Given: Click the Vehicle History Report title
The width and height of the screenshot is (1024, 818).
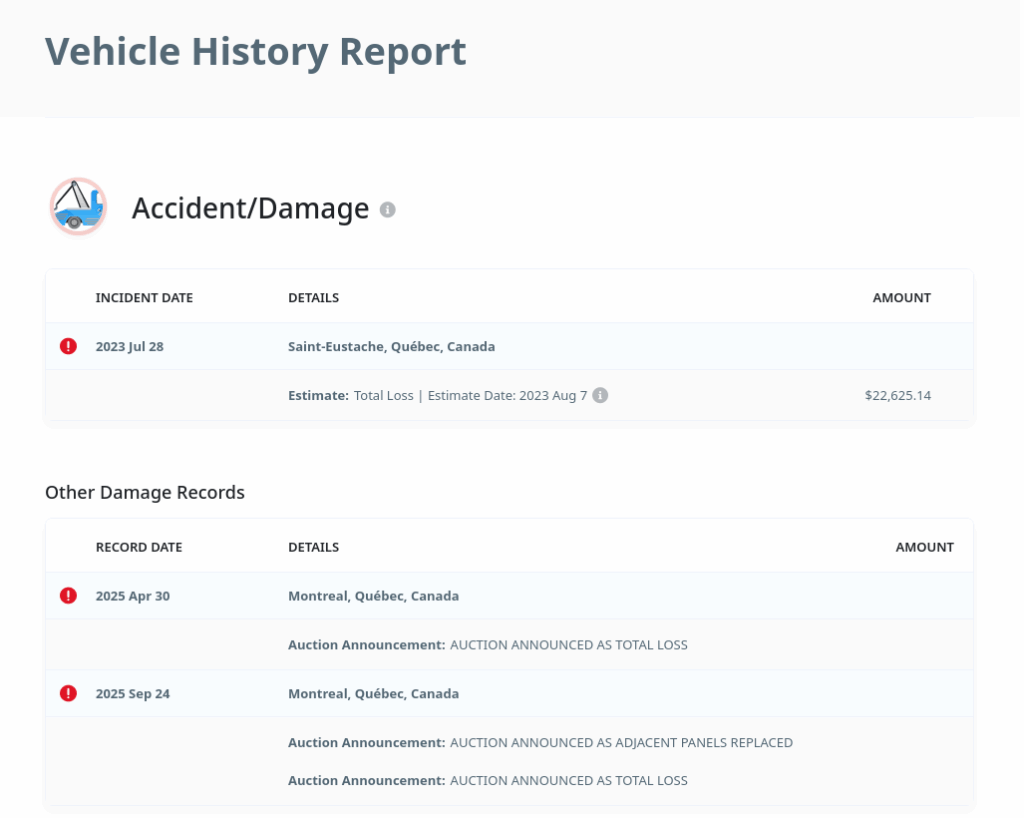Looking at the screenshot, I should click(255, 52).
